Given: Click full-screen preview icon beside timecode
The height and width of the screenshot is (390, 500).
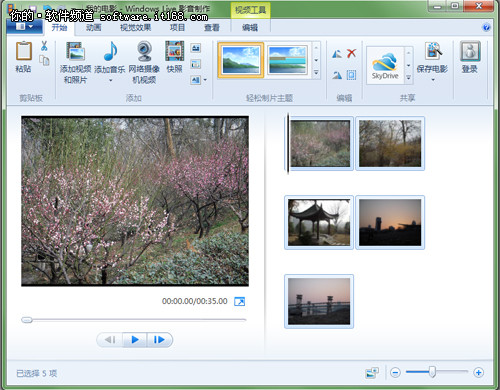Looking at the screenshot, I should pyautogui.click(x=239, y=302).
